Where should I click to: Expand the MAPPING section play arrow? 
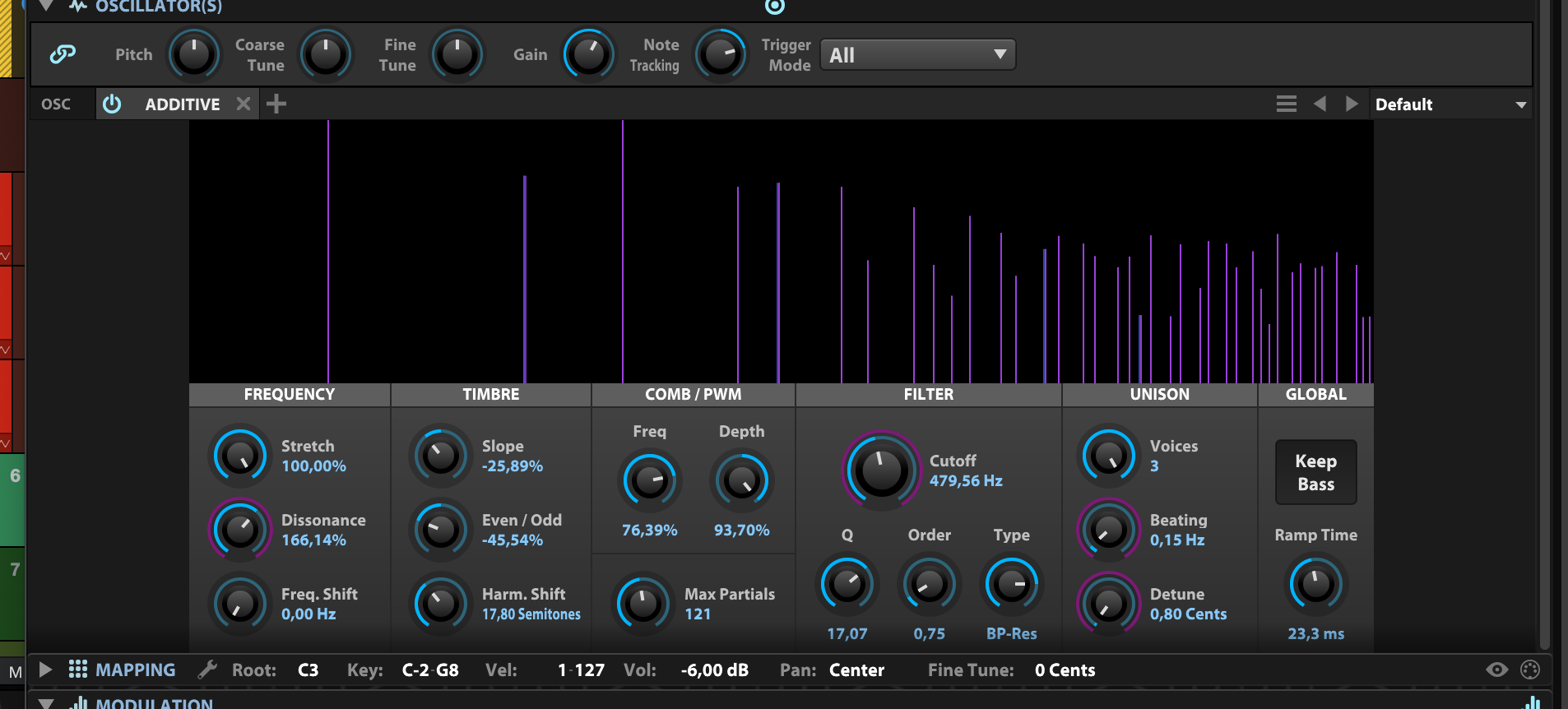point(46,670)
